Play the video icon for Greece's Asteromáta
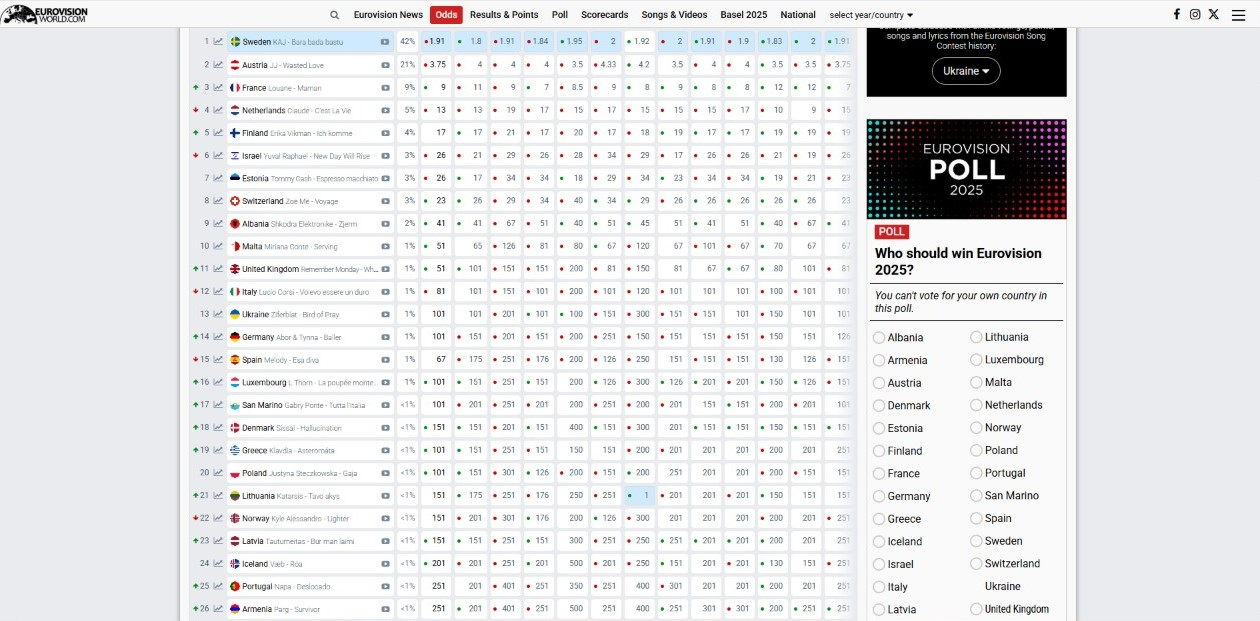1260x621 pixels. 385,451
